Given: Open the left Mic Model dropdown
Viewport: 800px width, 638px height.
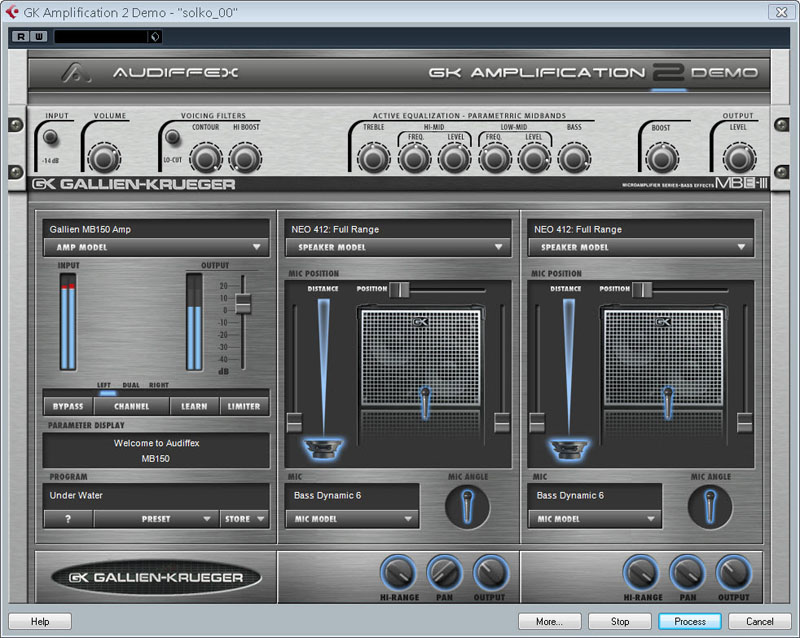Looking at the screenshot, I should (x=353, y=519).
